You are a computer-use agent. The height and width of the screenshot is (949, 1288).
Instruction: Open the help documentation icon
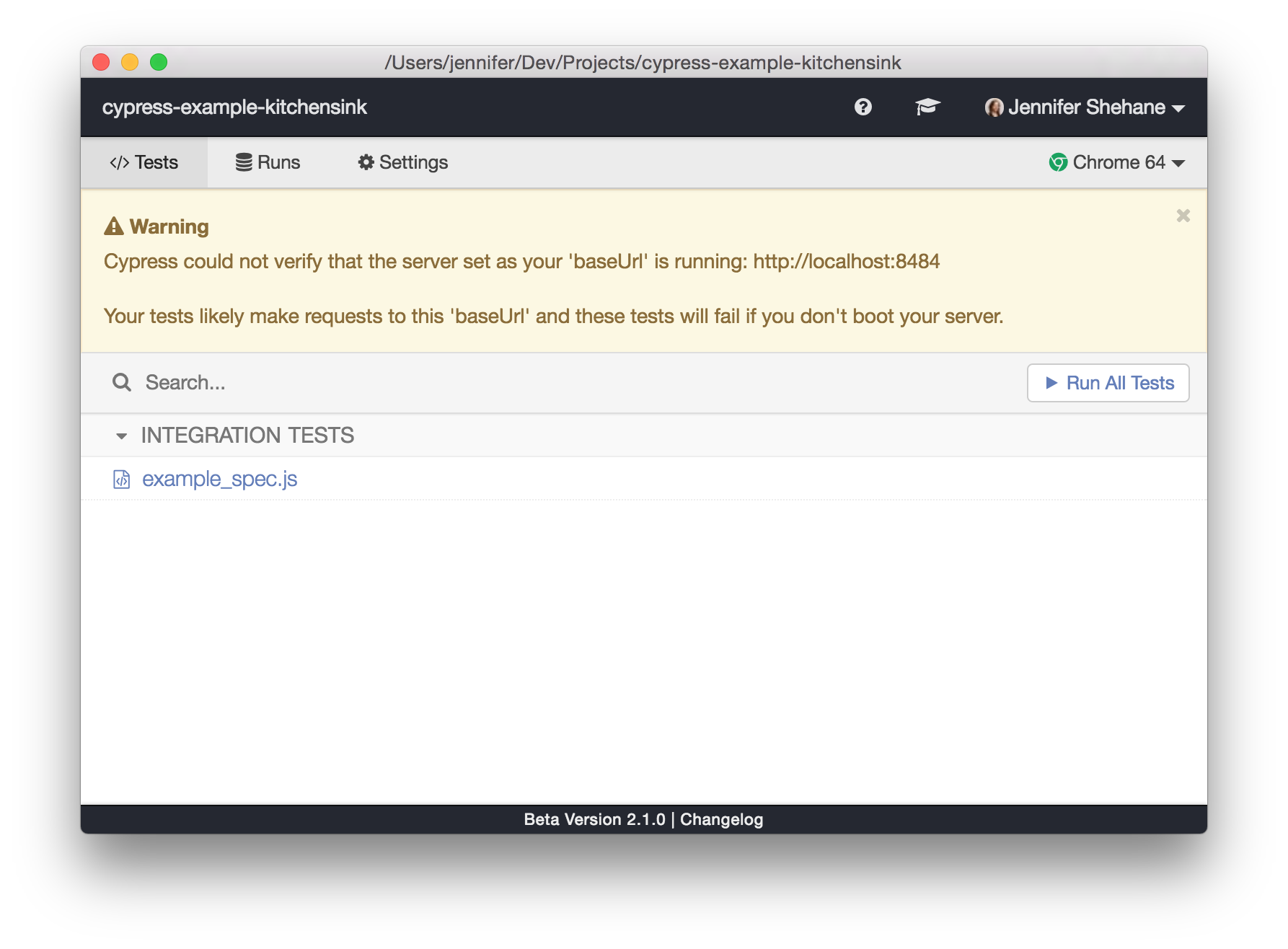863,107
